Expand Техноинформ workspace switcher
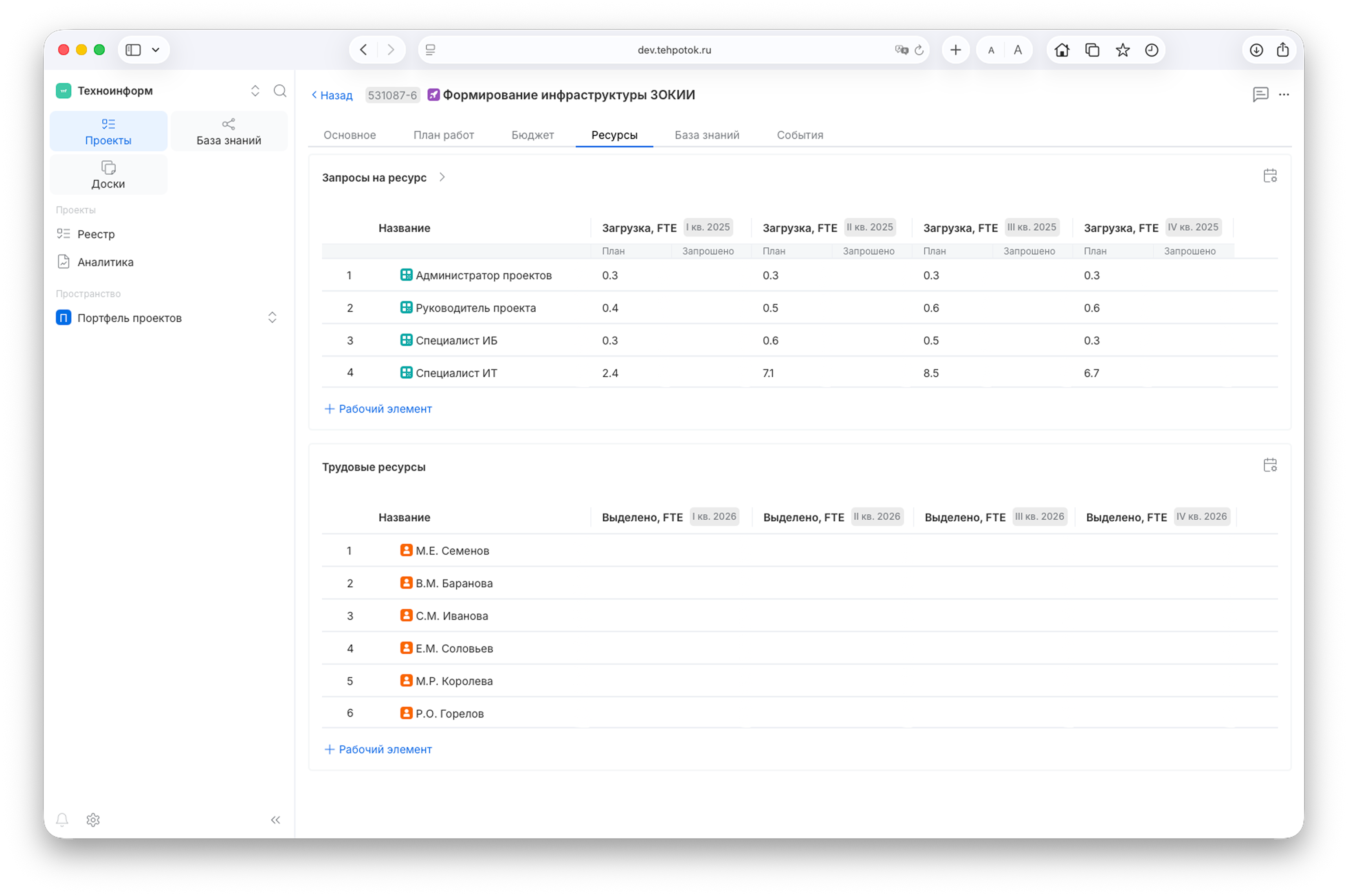The width and height of the screenshot is (1348, 896). tap(255, 91)
